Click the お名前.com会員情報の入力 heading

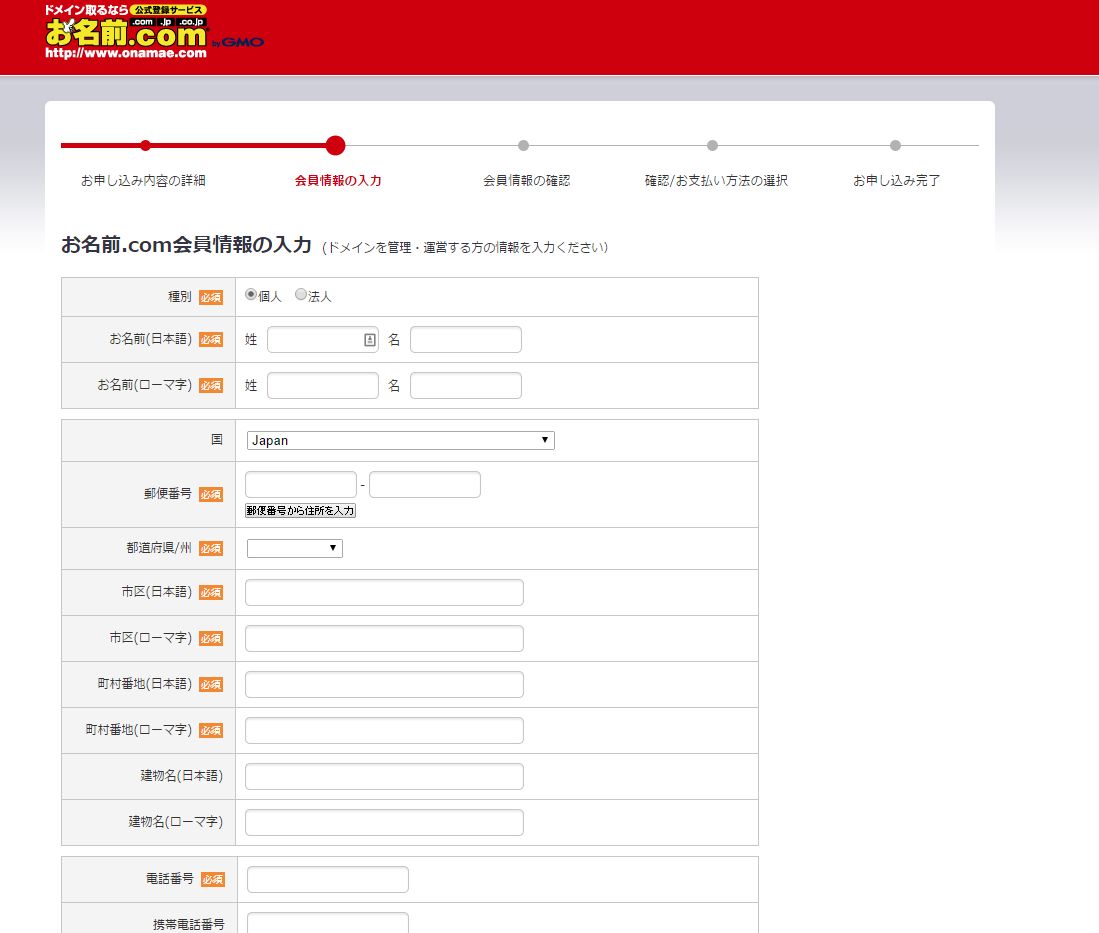[x=186, y=245]
